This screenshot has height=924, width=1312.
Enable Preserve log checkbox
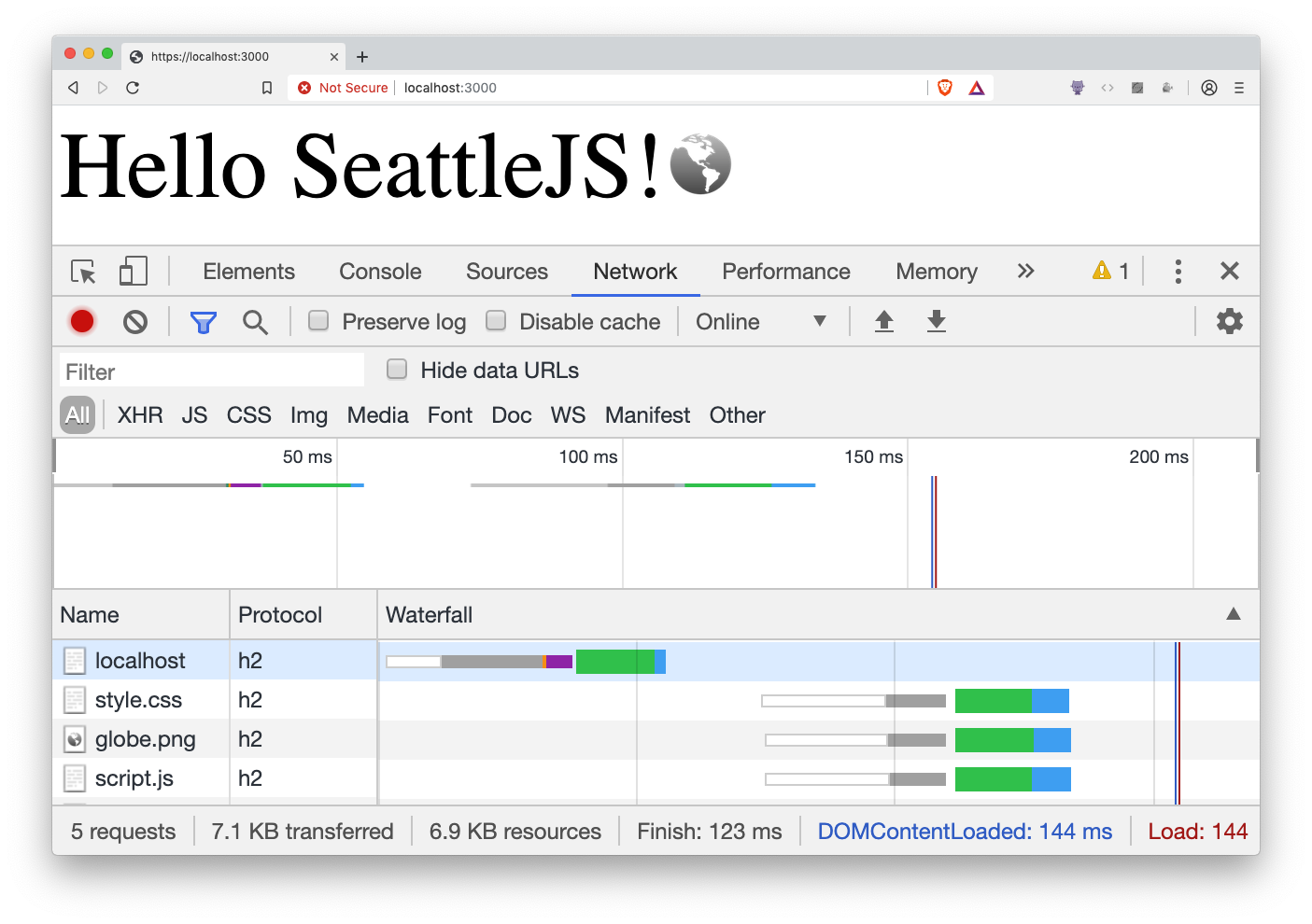tap(318, 320)
